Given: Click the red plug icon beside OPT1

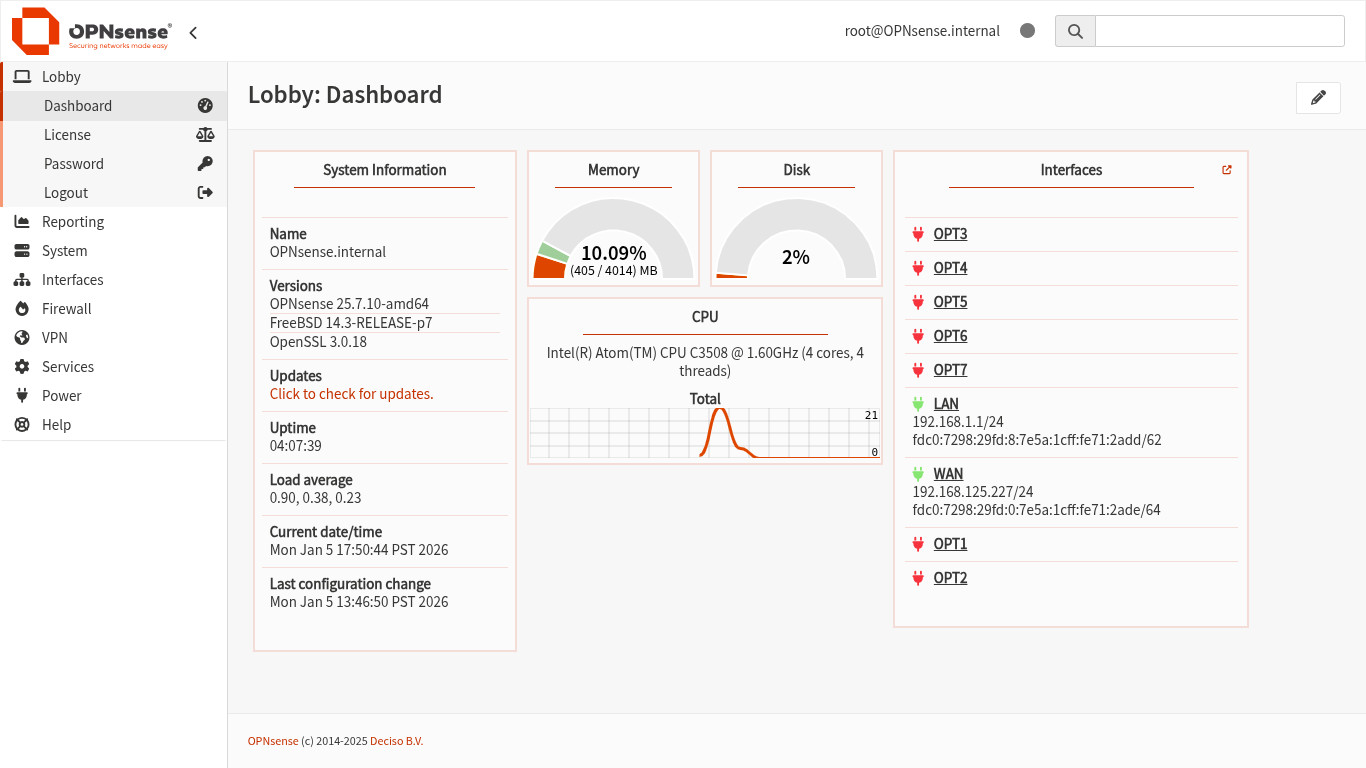Looking at the screenshot, I should pyautogui.click(x=919, y=544).
